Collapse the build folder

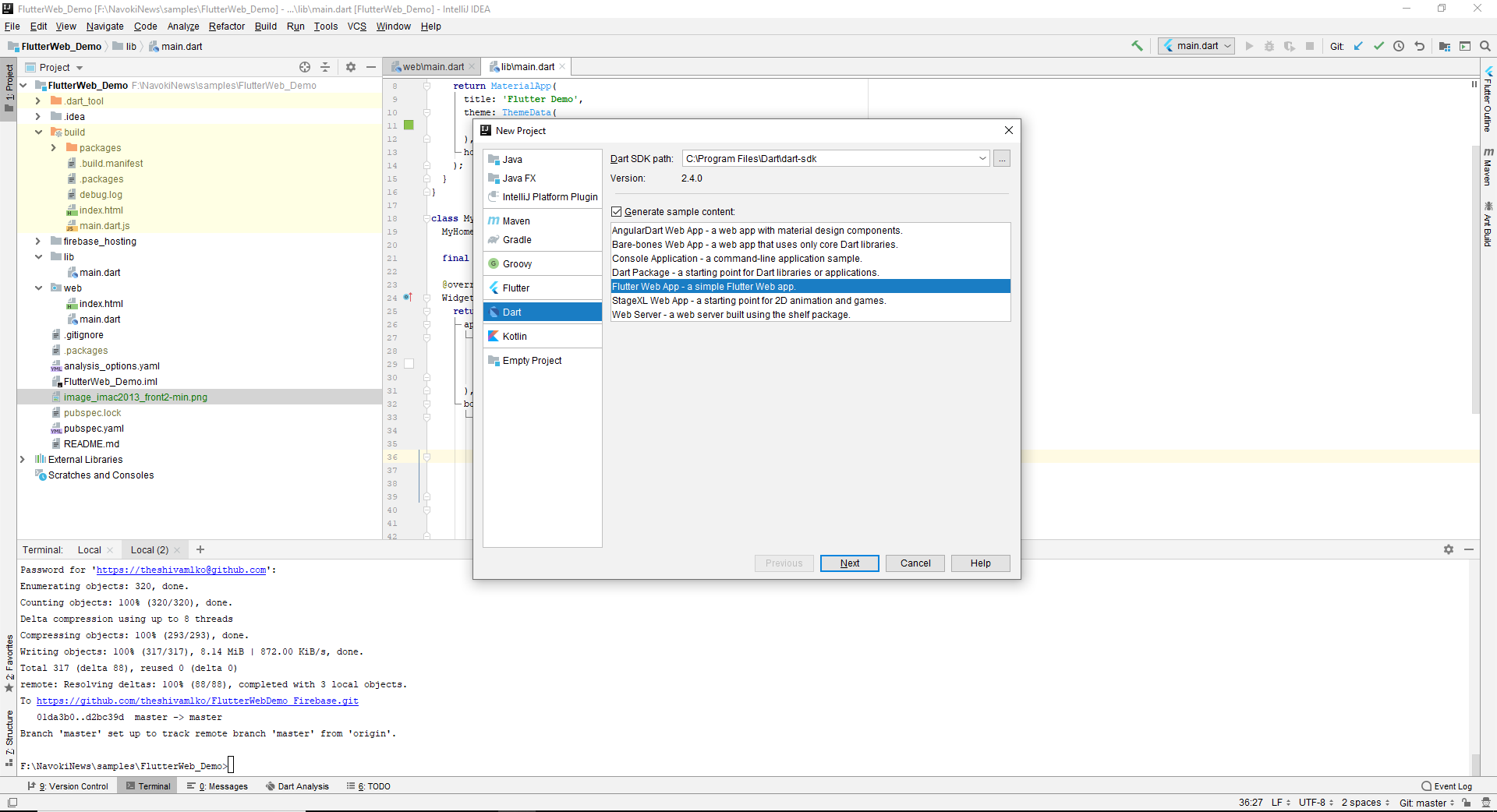coord(37,132)
